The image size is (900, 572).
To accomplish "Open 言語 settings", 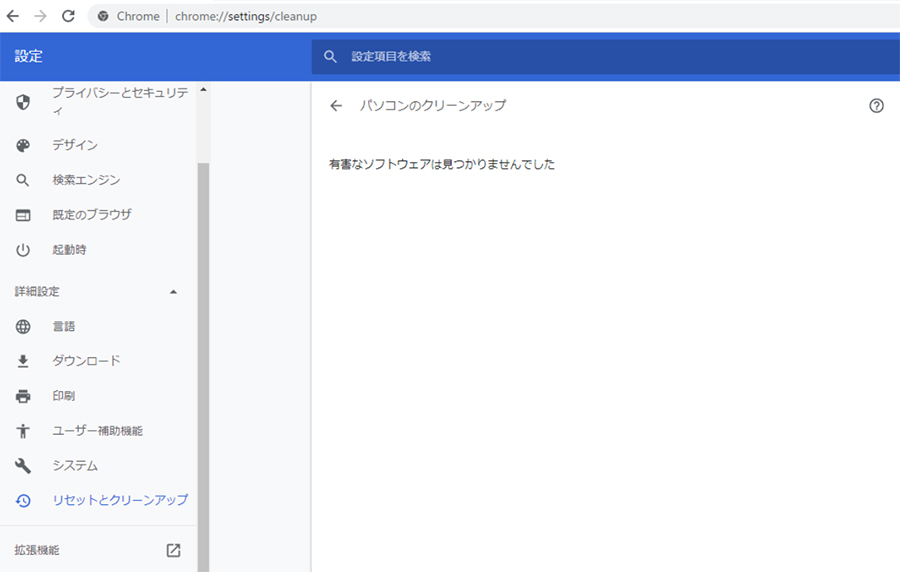I will (x=64, y=326).
